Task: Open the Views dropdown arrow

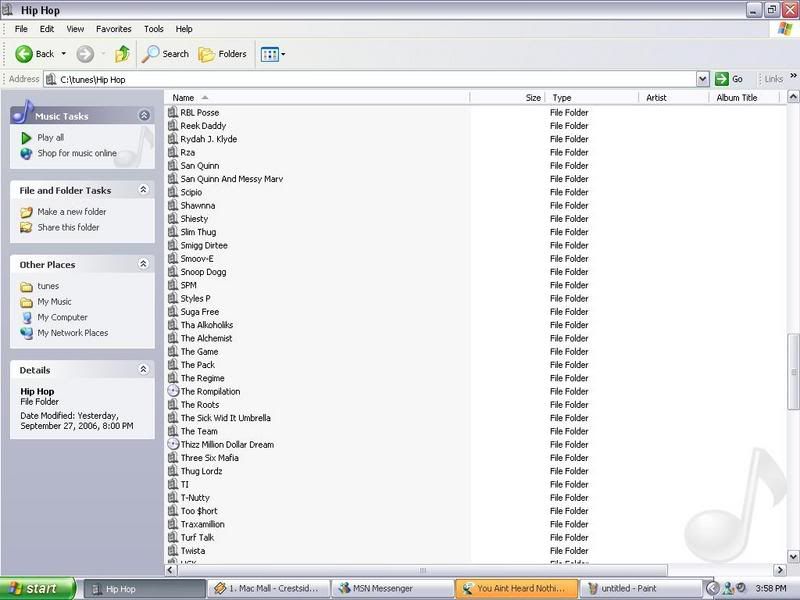Action: [x=283, y=54]
